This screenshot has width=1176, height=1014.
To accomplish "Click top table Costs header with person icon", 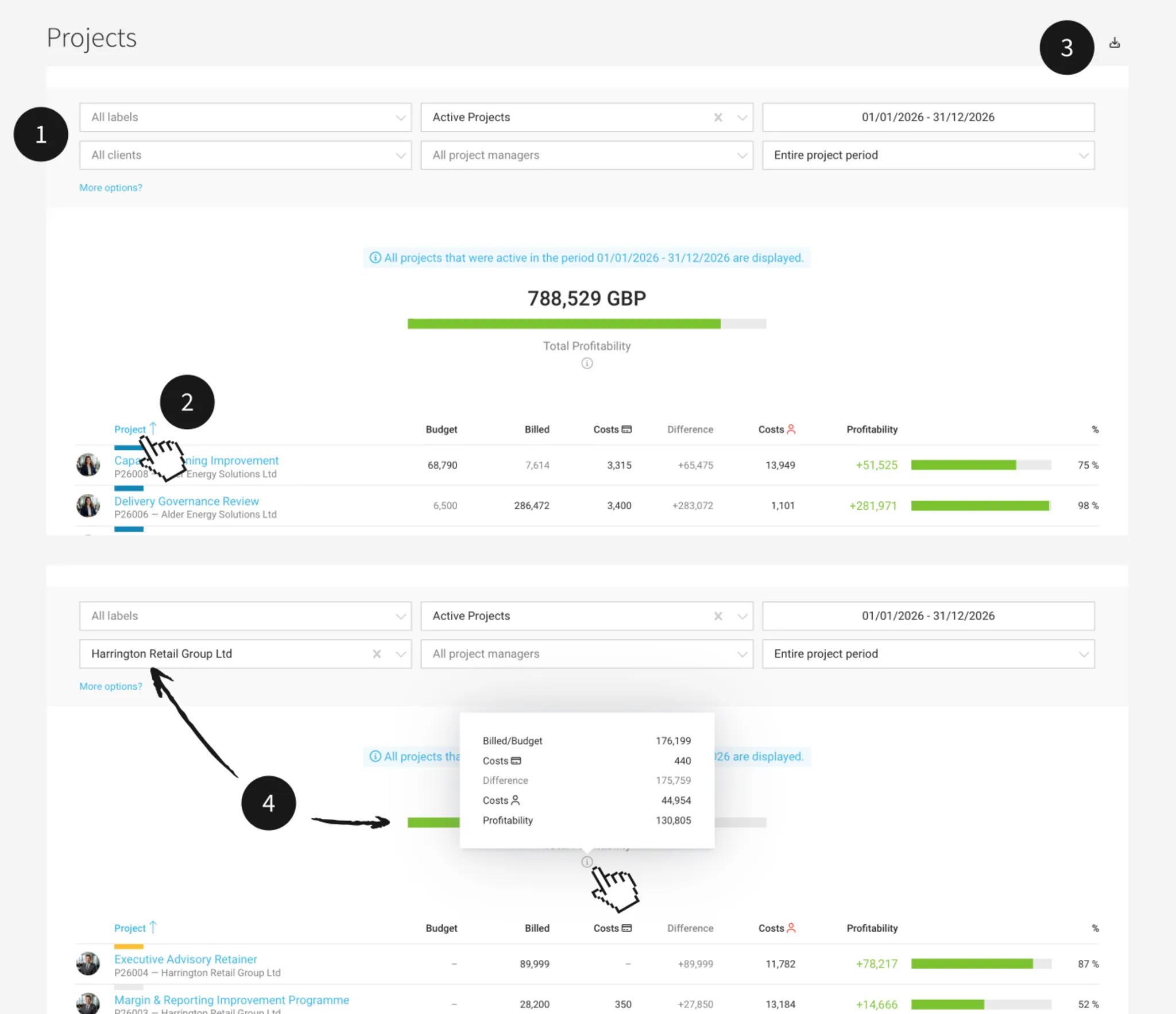I will 776,429.
